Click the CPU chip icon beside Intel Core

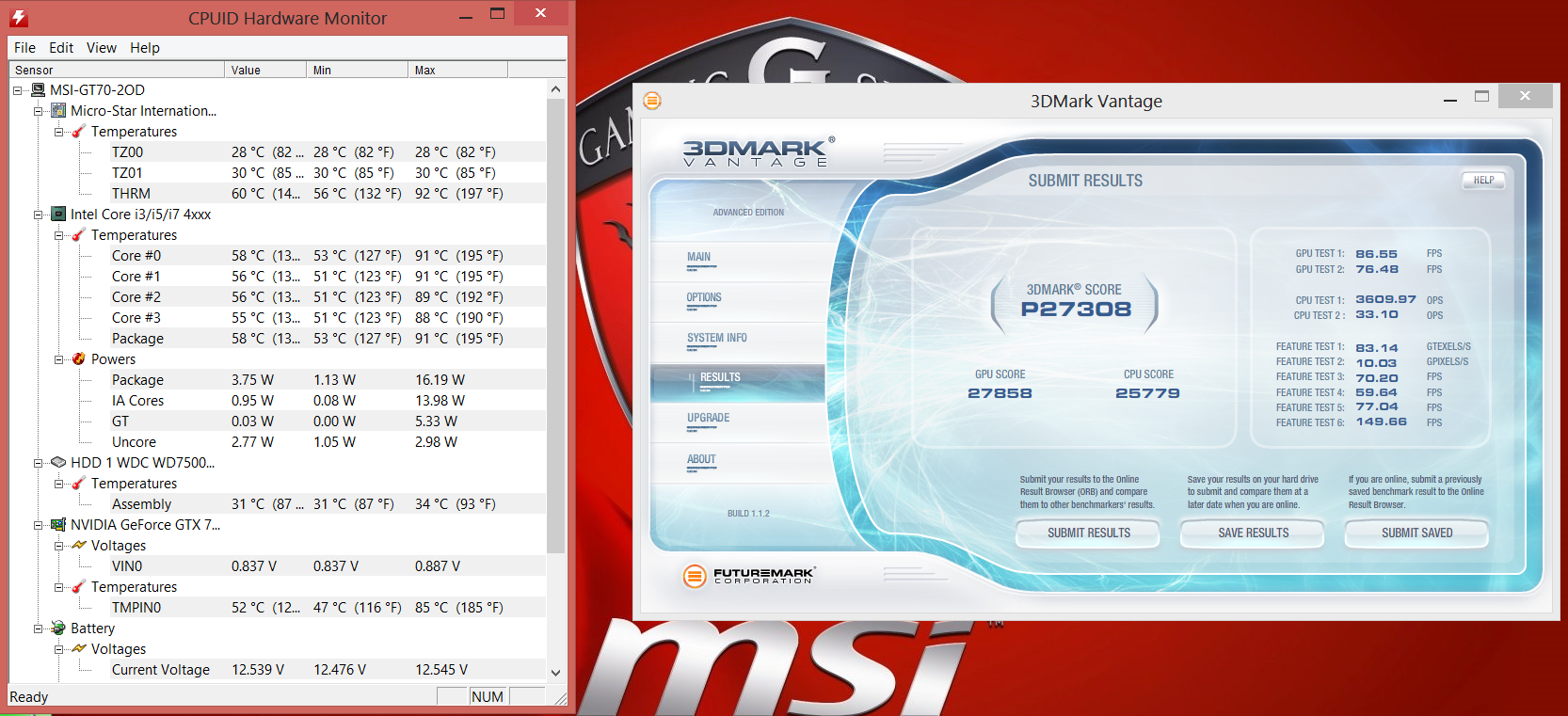58,215
